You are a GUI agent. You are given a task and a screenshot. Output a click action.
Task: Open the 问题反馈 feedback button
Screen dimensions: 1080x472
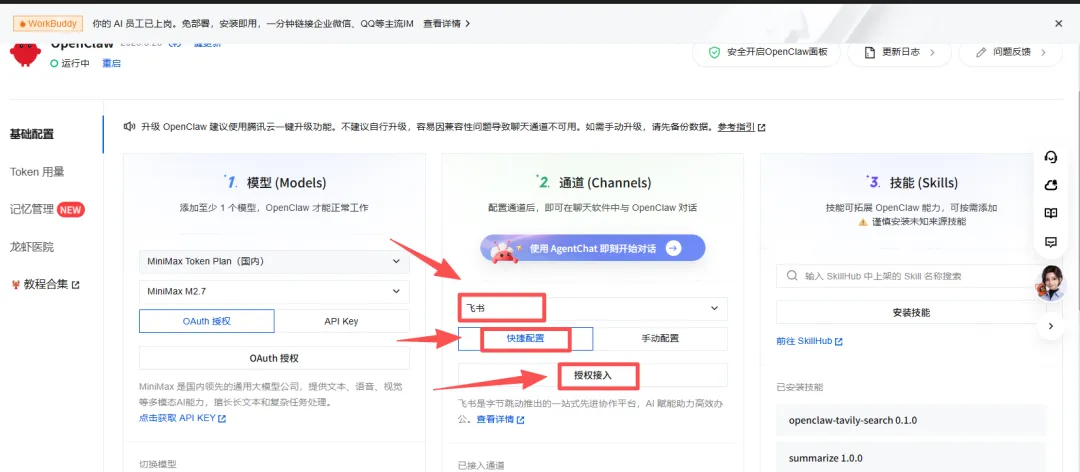(x=1010, y=52)
